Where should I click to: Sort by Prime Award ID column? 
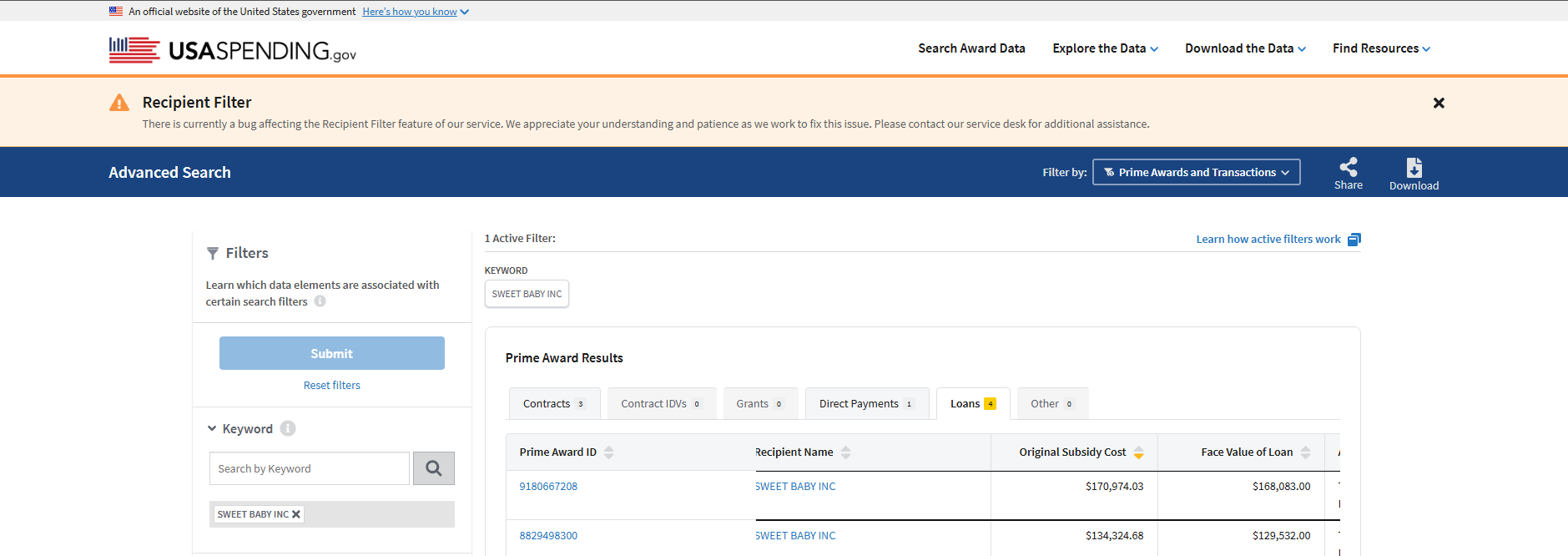[608, 452]
